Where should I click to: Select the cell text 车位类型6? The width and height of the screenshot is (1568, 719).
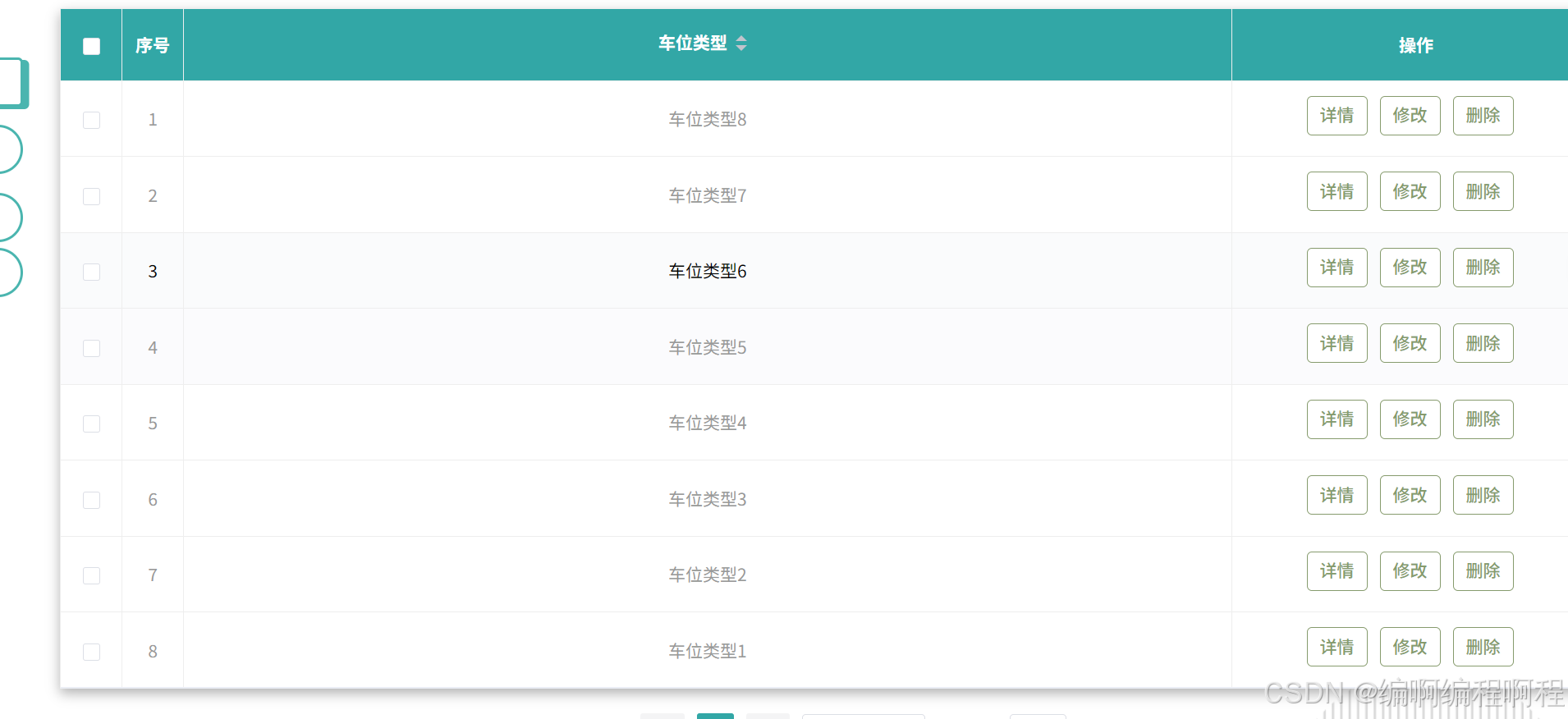pos(708,272)
